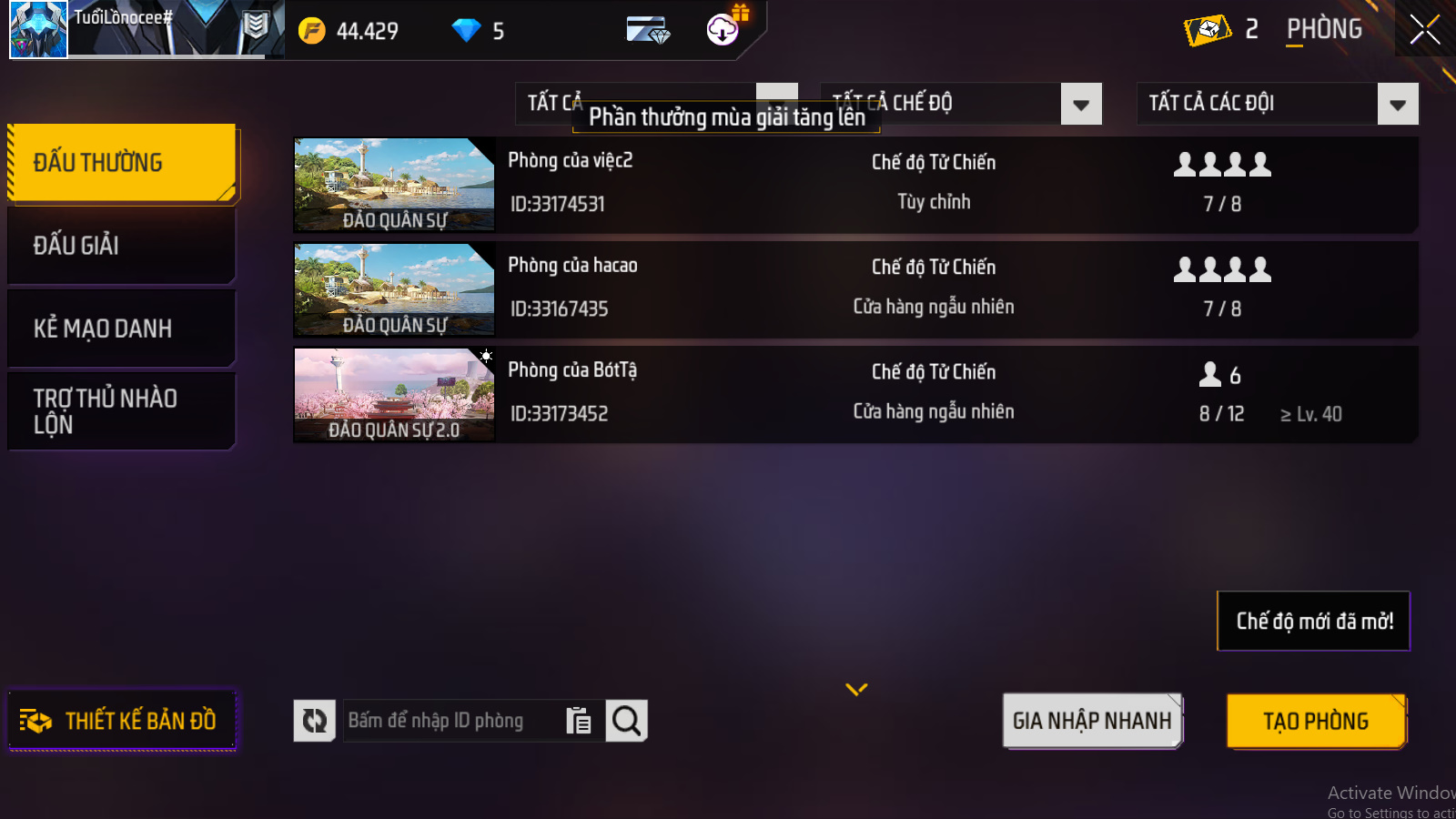Click Gia Nhập Nhanh button
This screenshot has height=819, width=1456.
[x=1092, y=721]
